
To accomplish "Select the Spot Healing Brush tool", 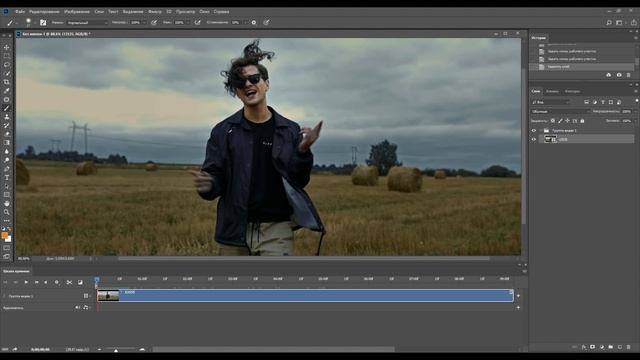I will [7, 99].
